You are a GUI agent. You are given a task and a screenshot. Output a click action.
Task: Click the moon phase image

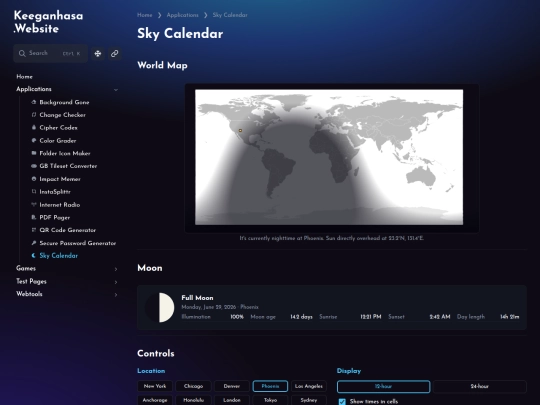159,308
